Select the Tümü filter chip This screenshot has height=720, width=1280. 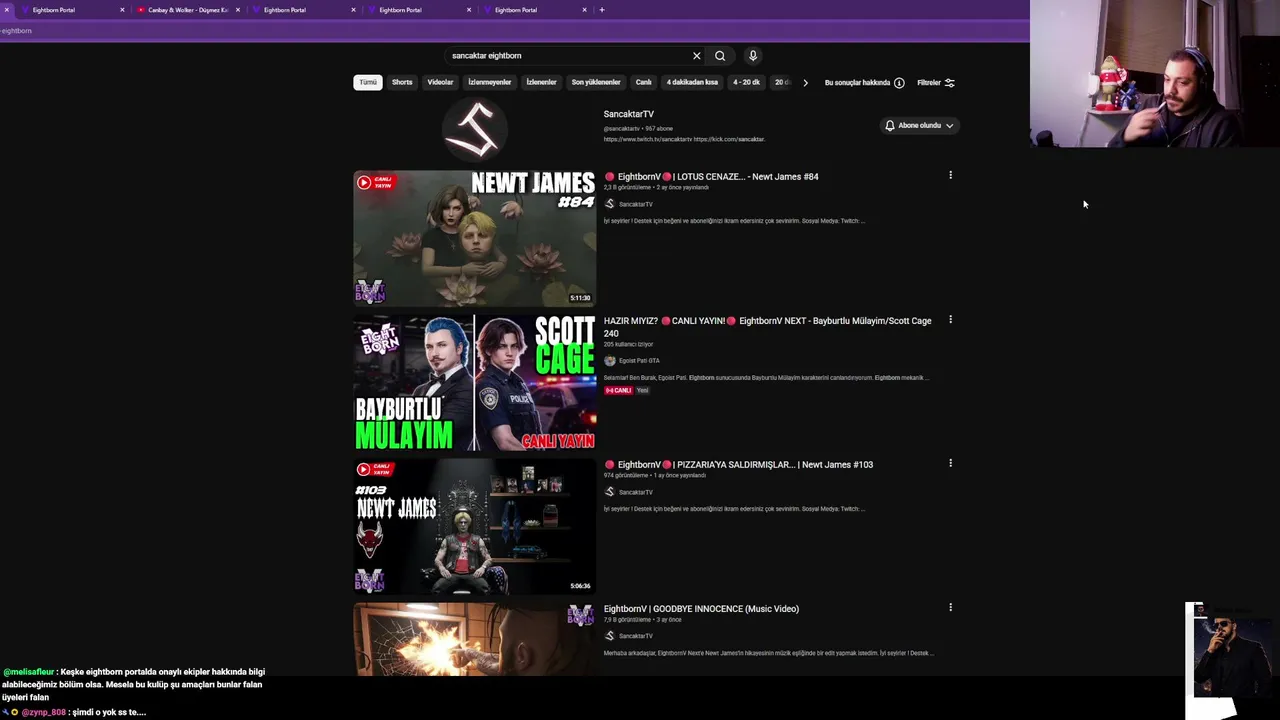pyautogui.click(x=368, y=82)
